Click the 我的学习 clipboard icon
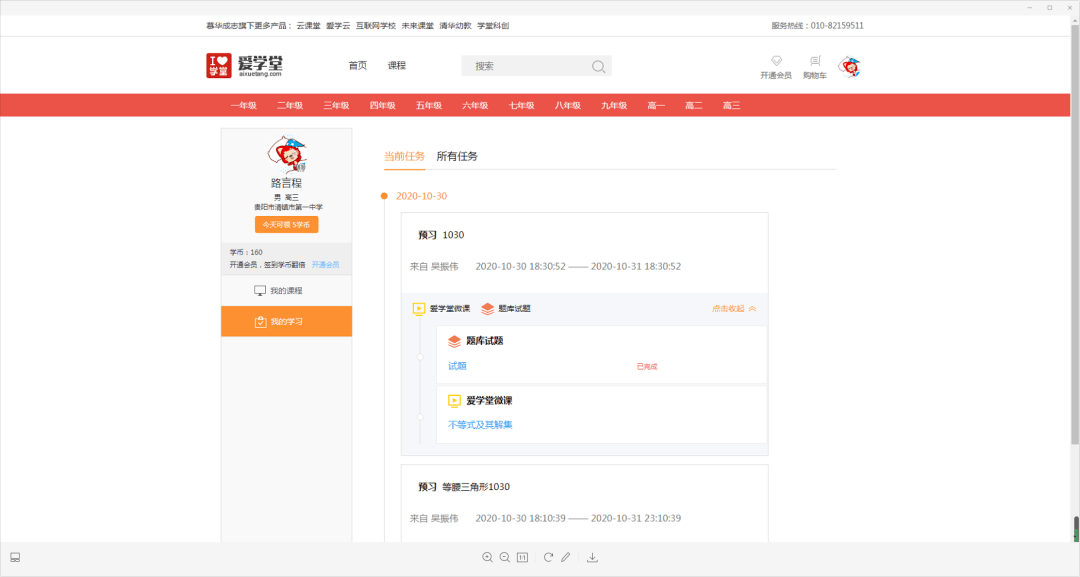This screenshot has width=1080, height=577. click(260, 322)
